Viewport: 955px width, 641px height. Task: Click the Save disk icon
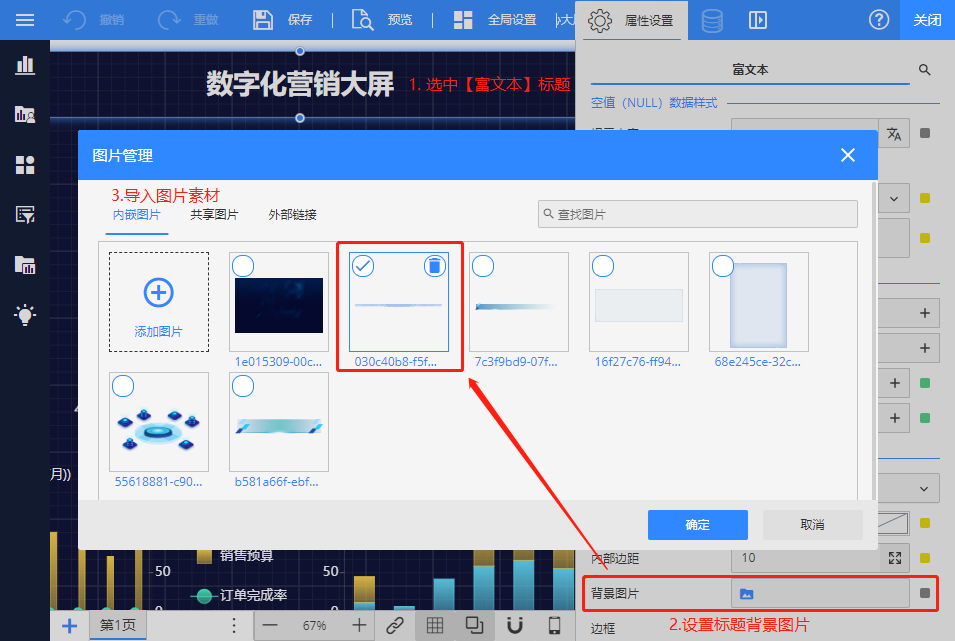pos(263,20)
